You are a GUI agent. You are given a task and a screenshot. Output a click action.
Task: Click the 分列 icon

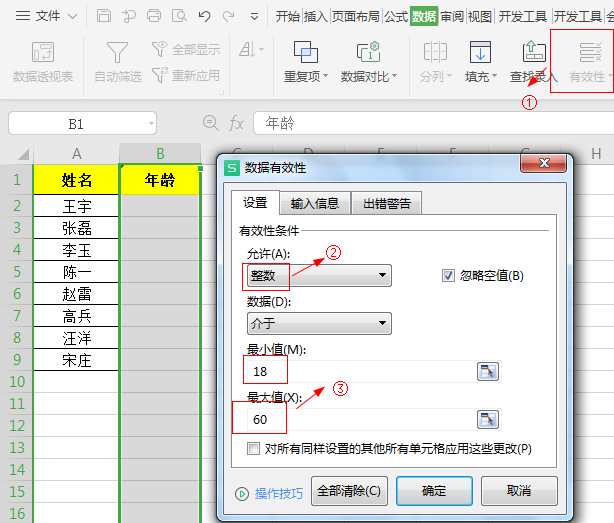click(435, 52)
